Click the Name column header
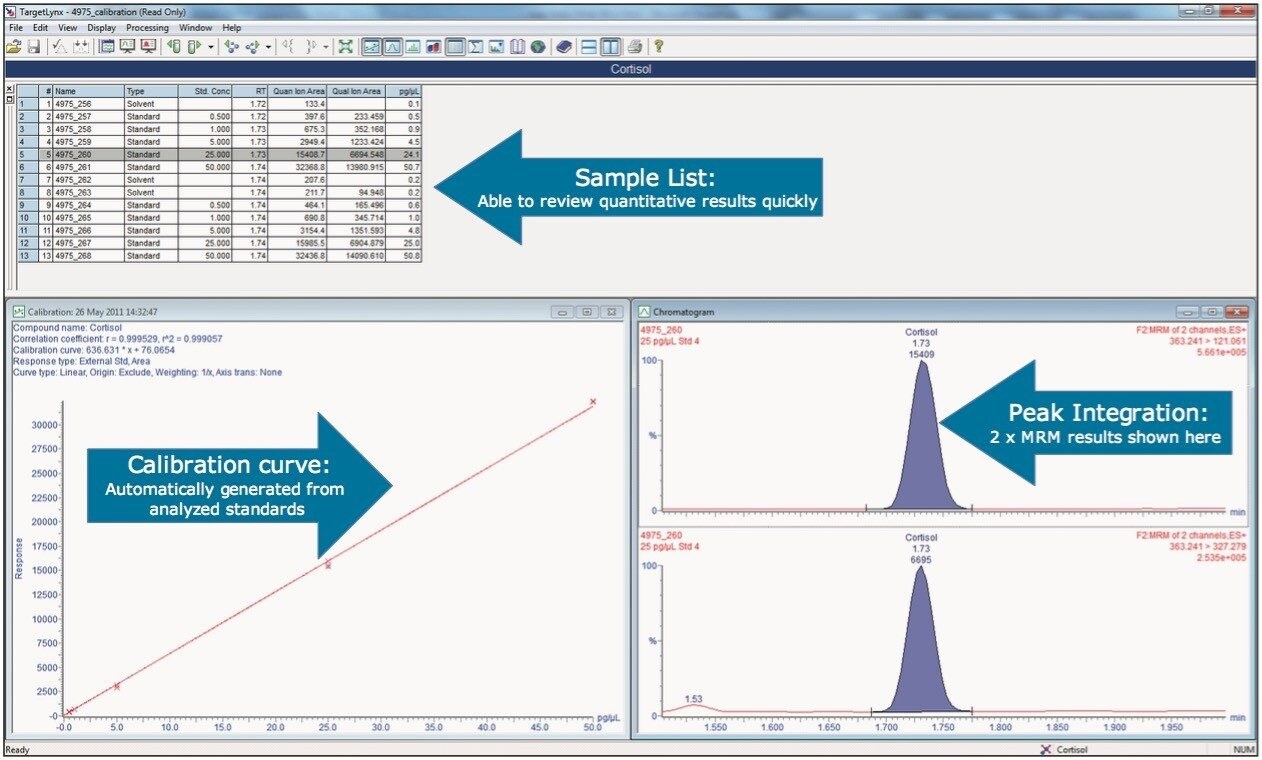The image size is (1262, 760). pyautogui.click(x=88, y=91)
